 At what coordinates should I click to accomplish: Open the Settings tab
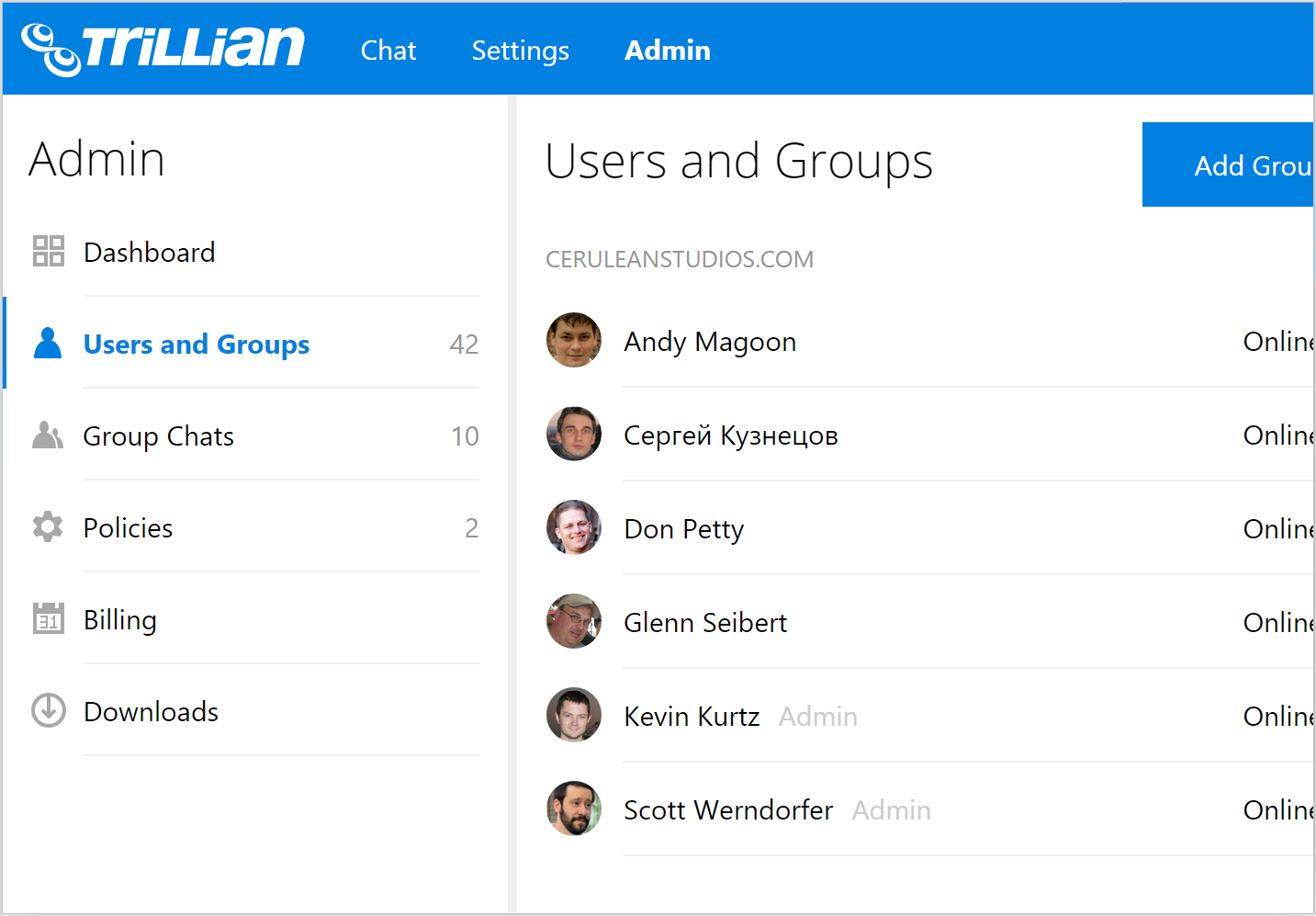[x=520, y=51]
